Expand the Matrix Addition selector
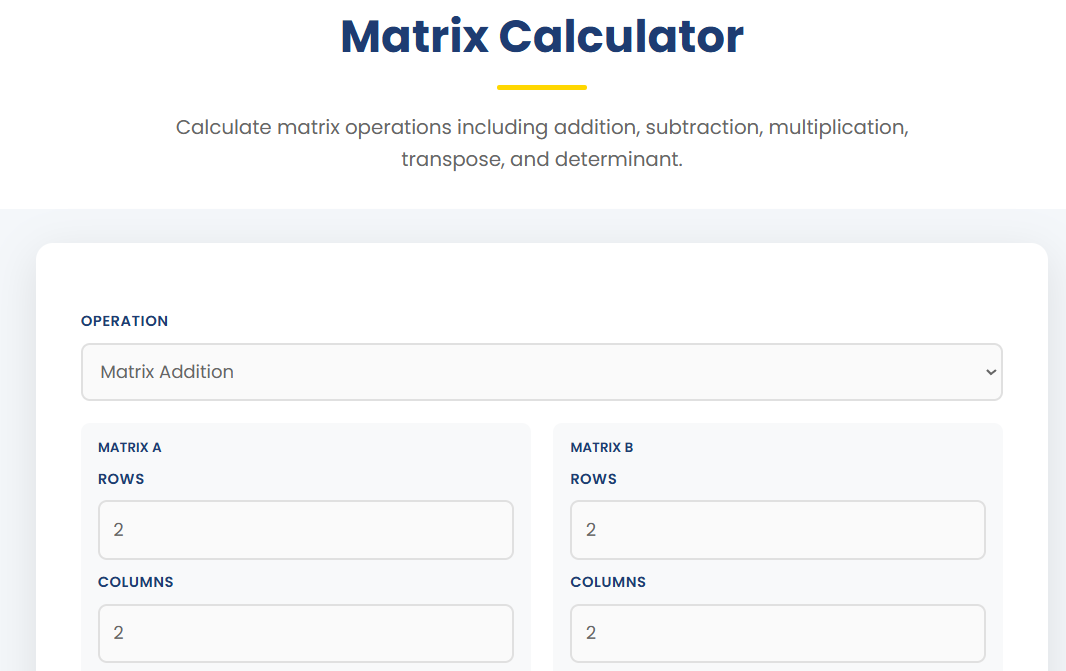1066x671 pixels. 541,371
